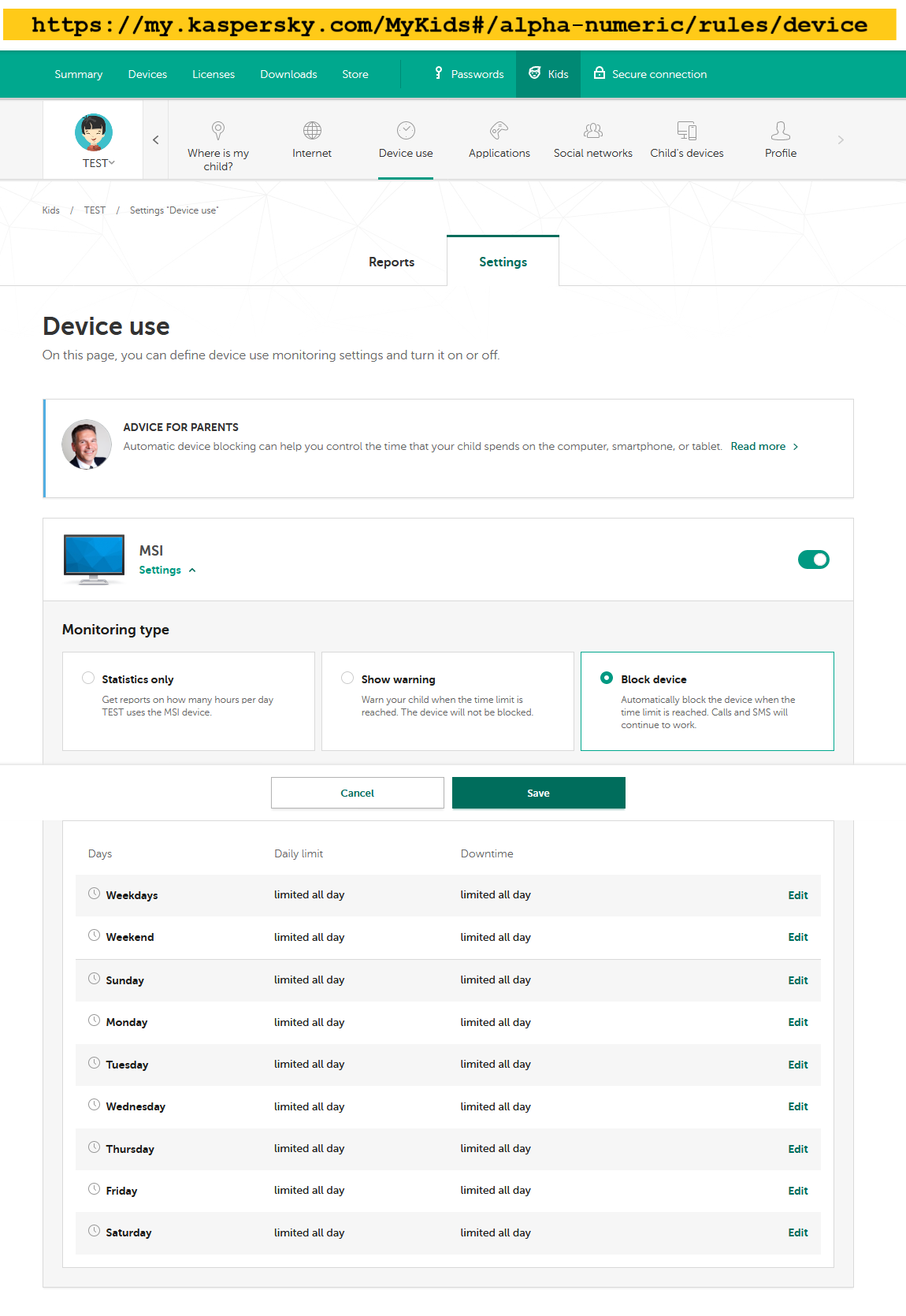Viewport: 906px width, 1316px height.
Task: Click the 'Where is my child?' location pin icon
Action: (218, 130)
